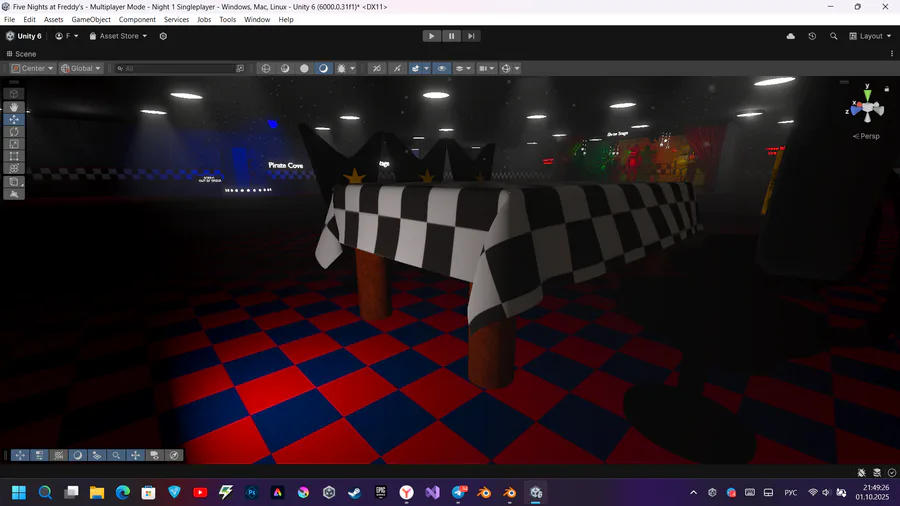
Task: Open the Assets menu
Action: coord(53,20)
